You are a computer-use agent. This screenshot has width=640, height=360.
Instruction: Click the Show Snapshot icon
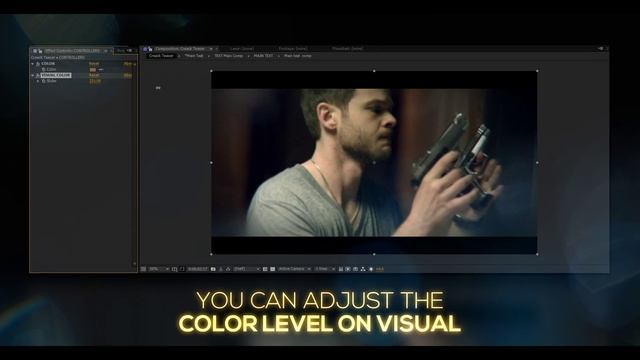(x=221, y=269)
